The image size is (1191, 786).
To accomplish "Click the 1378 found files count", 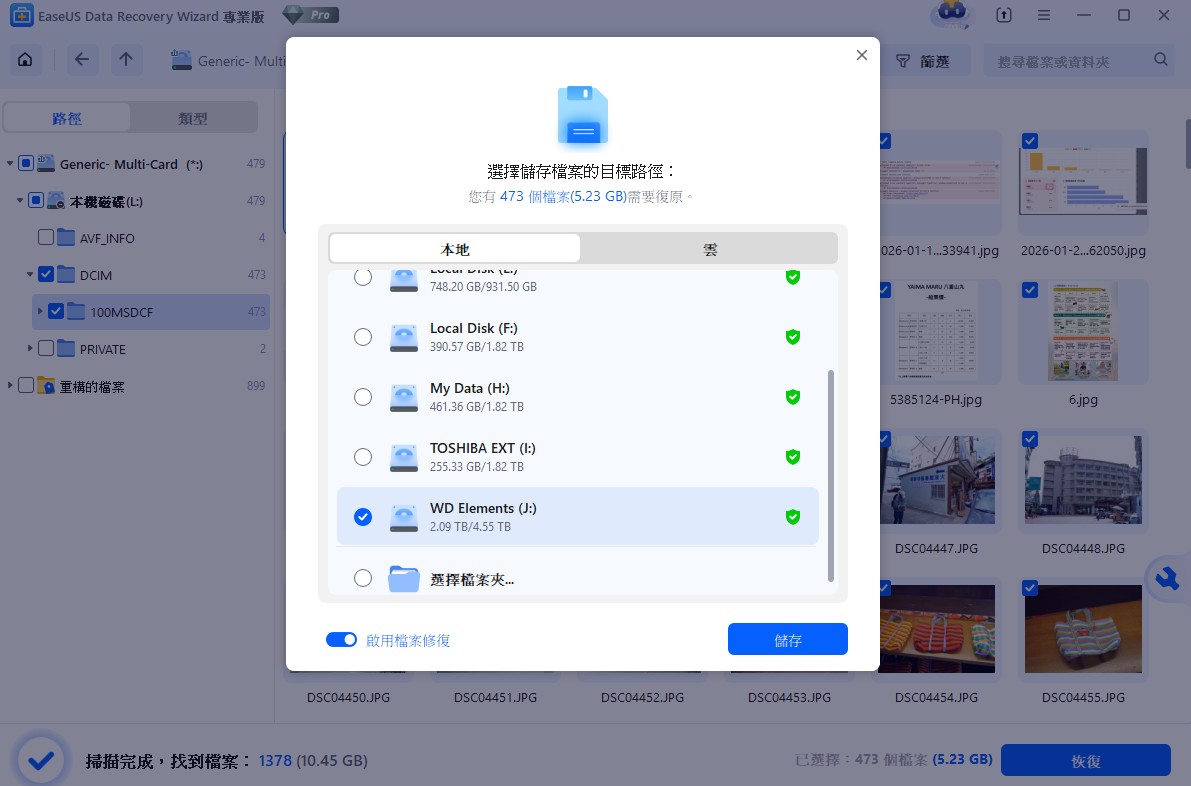I will (275, 760).
